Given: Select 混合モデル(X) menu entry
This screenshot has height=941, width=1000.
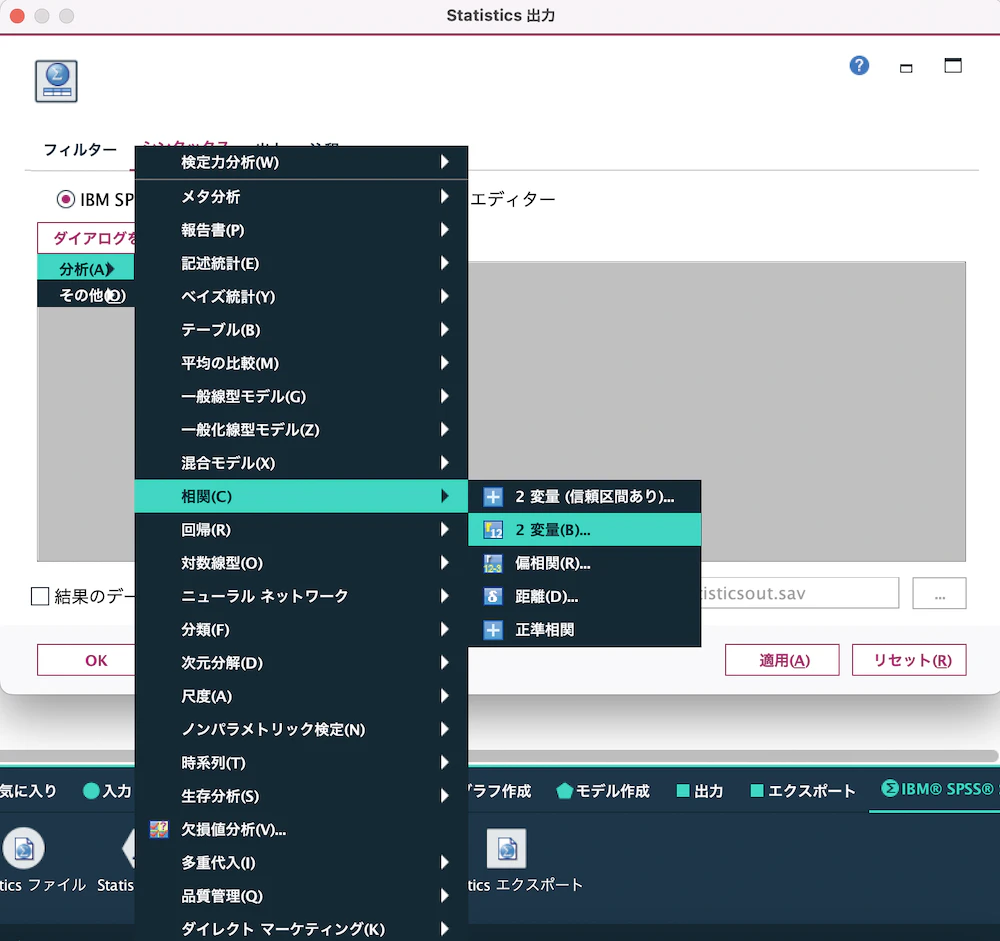Looking at the screenshot, I should (x=301, y=463).
